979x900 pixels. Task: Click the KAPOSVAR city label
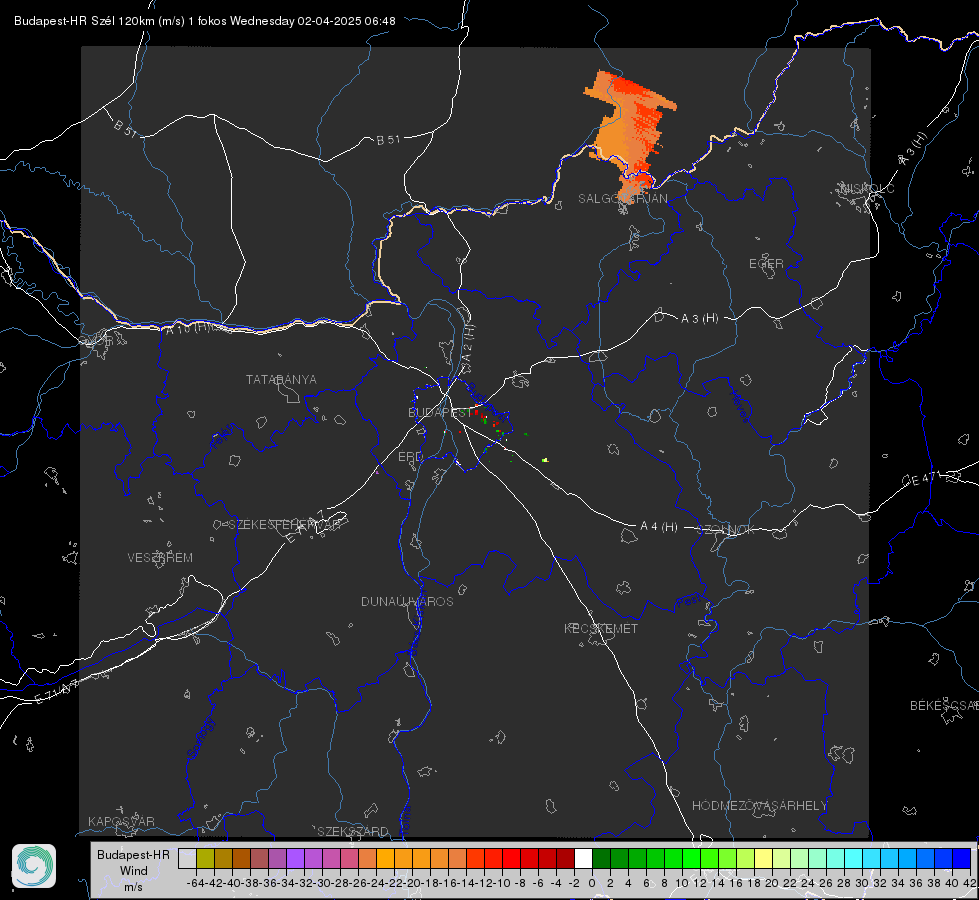(121, 821)
